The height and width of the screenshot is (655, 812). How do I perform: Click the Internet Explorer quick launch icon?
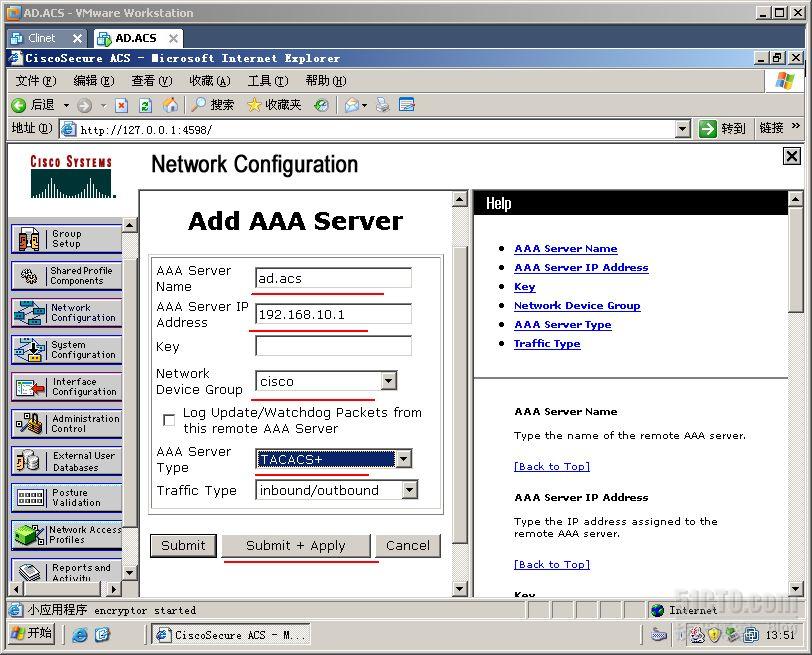coord(80,635)
